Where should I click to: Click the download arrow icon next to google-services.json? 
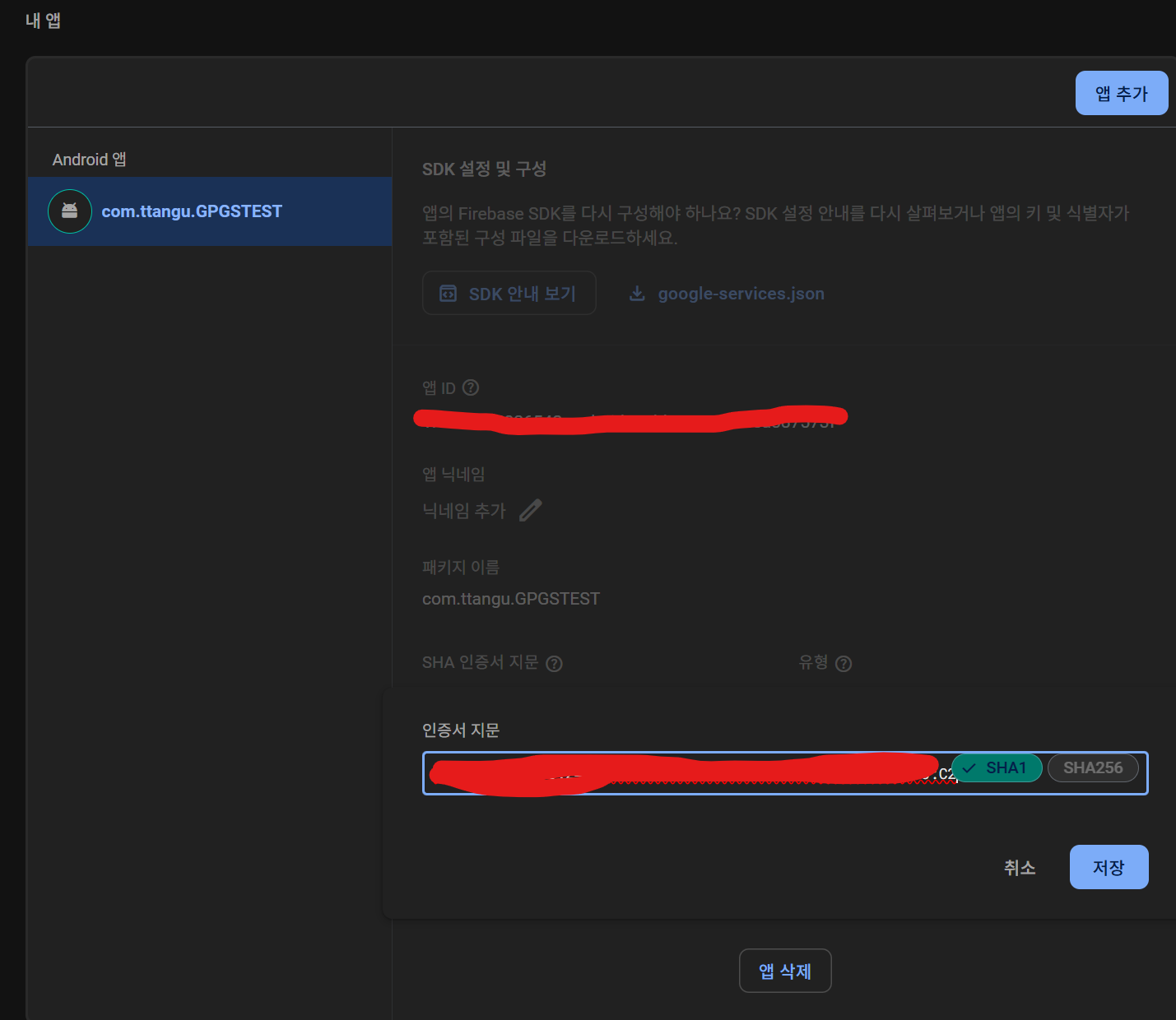click(x=637, y=294)
